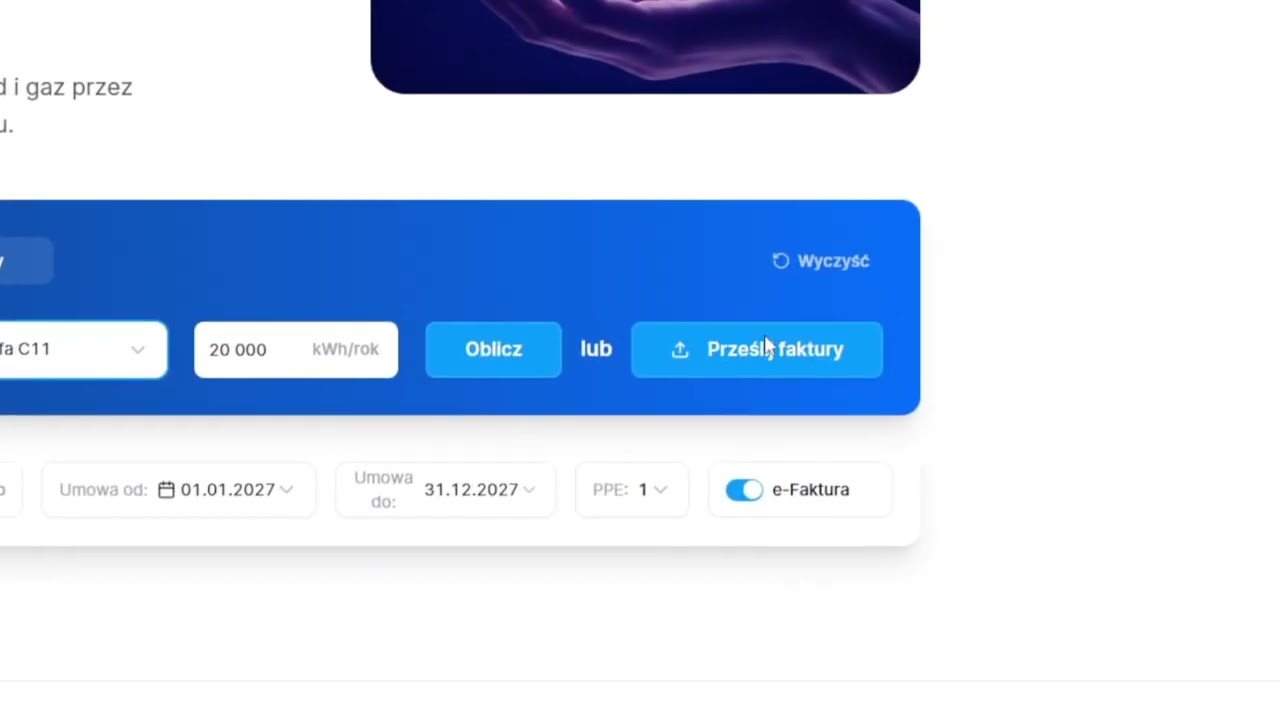This screenshot has width=1280, height=720.
Task: Click the kWh/rok unit label
Action: coord(345,349)
